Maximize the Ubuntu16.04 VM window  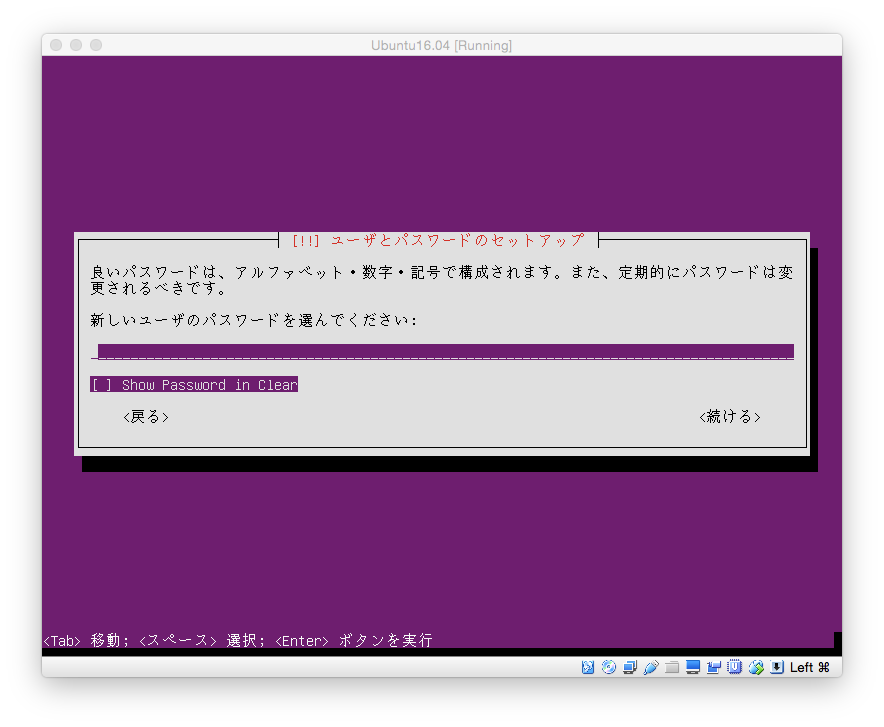click(96, 45)
